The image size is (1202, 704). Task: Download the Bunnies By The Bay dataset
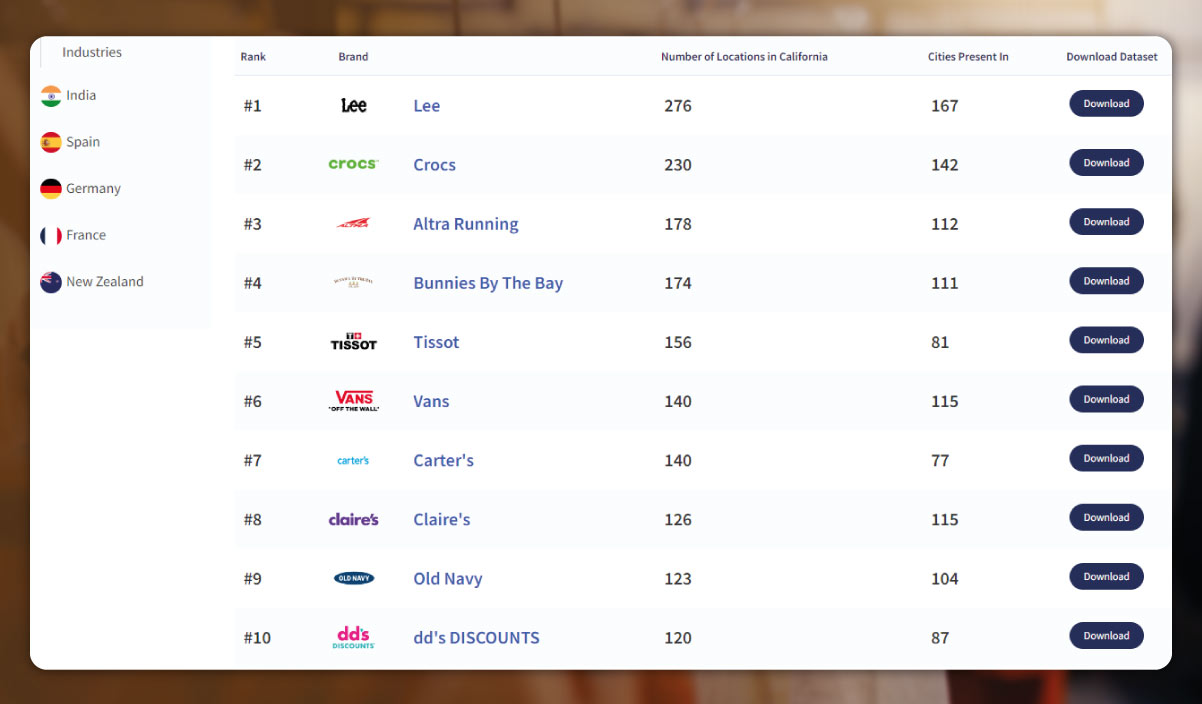click(x=1106, y=281)
